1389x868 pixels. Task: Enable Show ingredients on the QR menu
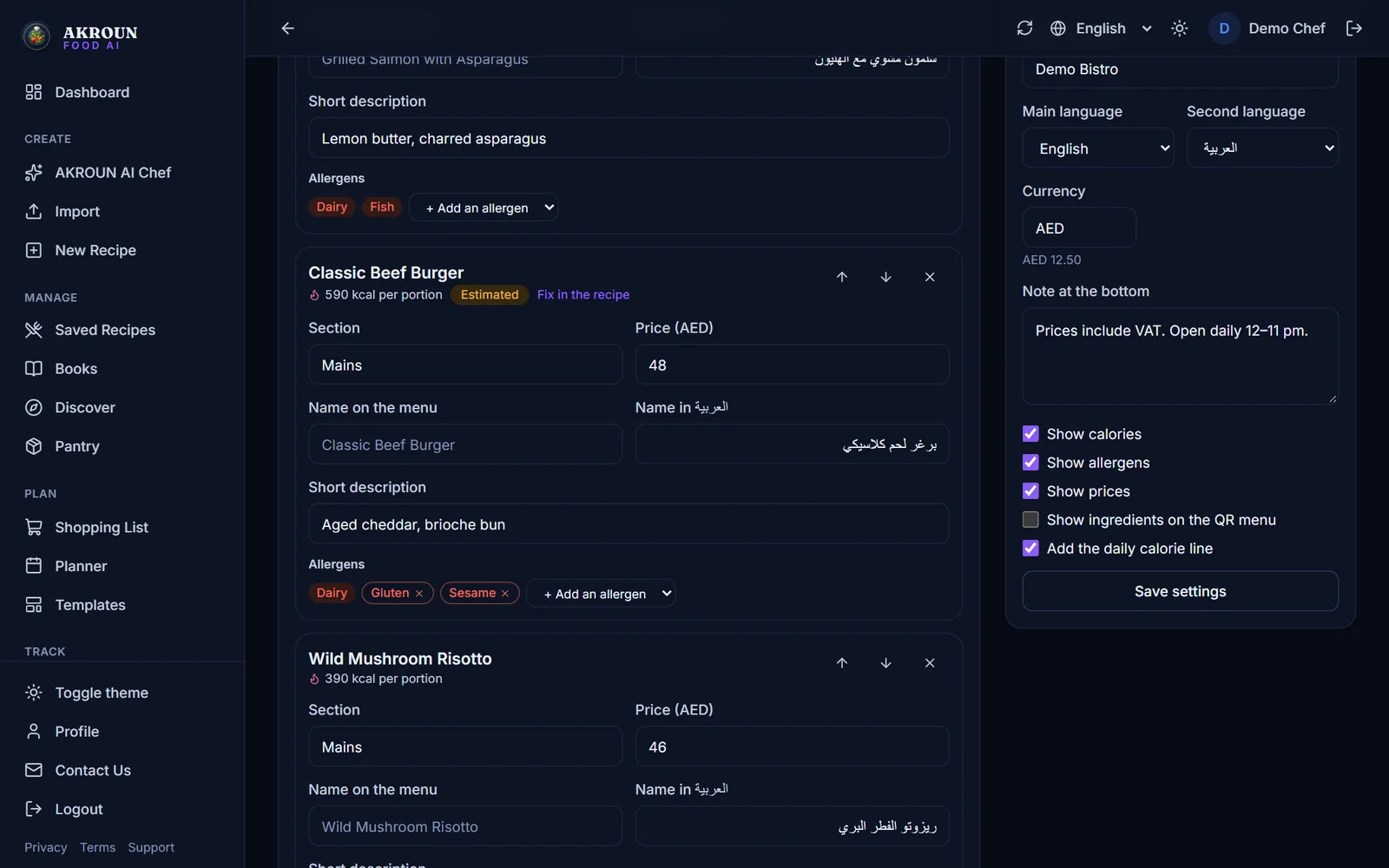[1030, 520]
